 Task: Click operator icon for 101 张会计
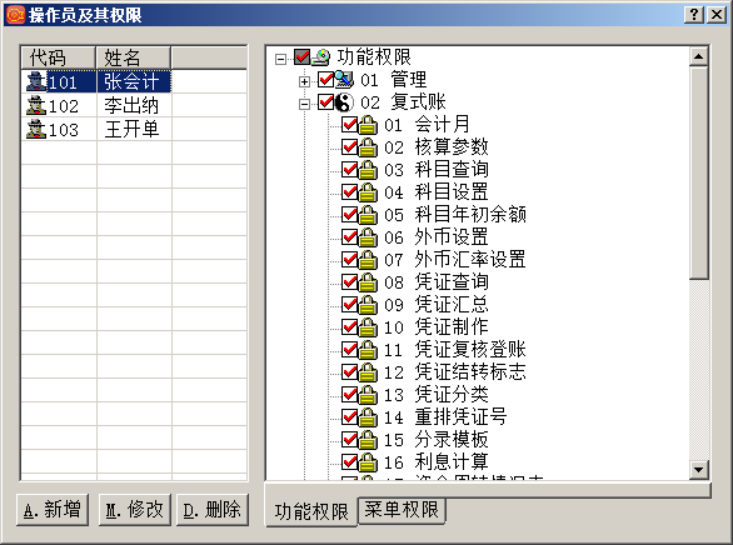tap(36, 82)
